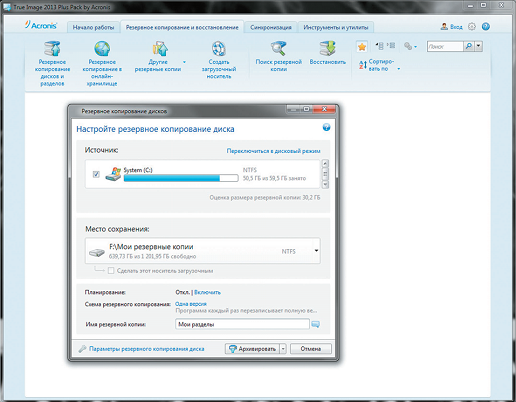Open settings gear icon at top right

pyautogui.click(x=472, y=26)
